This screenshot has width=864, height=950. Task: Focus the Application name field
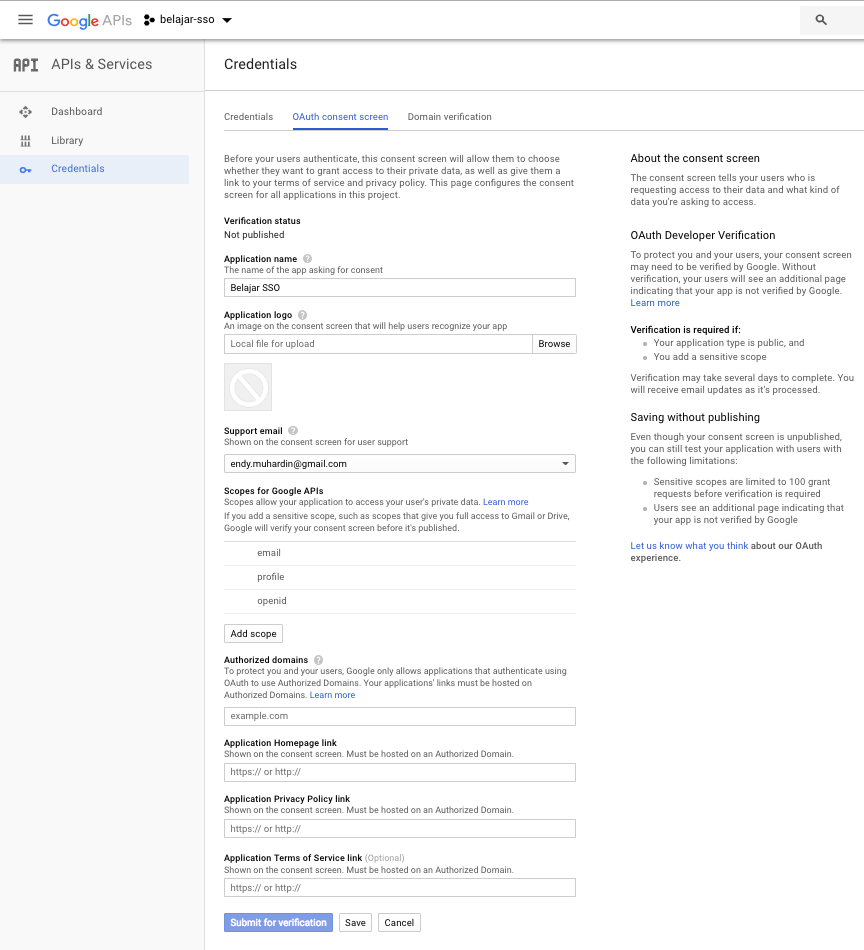[400, 288]
